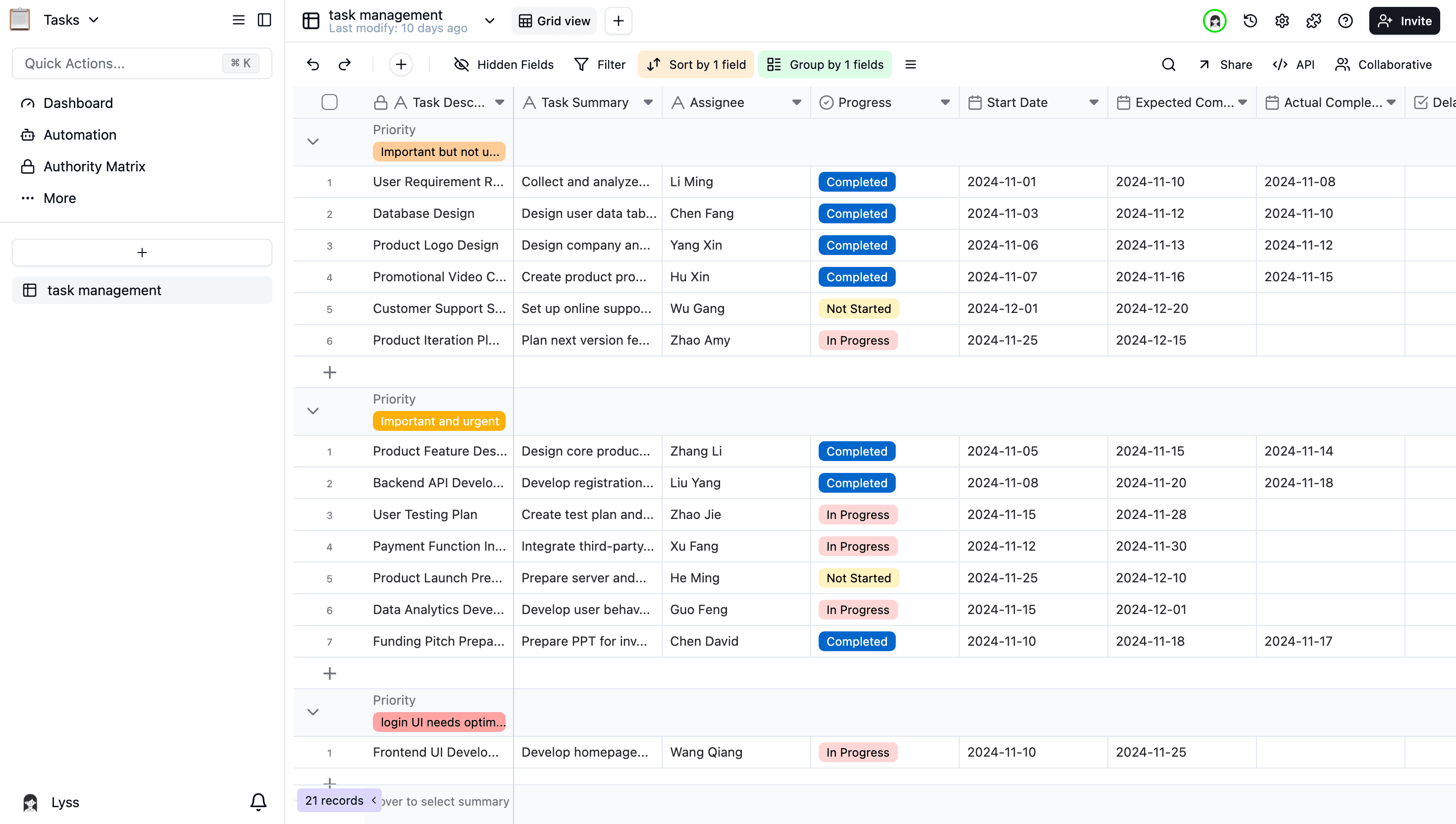
Task: Click the 2024-11-25 expected date for Wang Qiang
Action: click(1182, 752)
